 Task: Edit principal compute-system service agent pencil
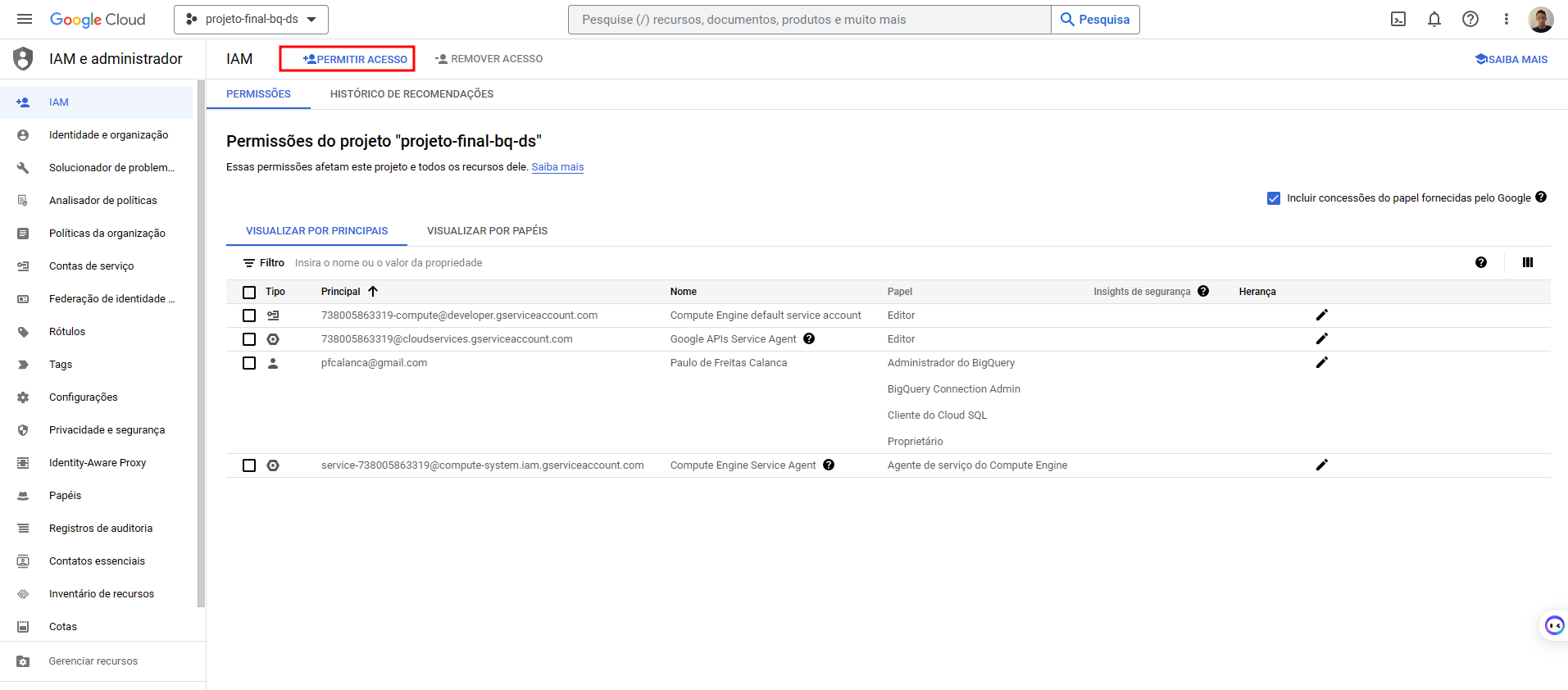[x=1322, y=465]
